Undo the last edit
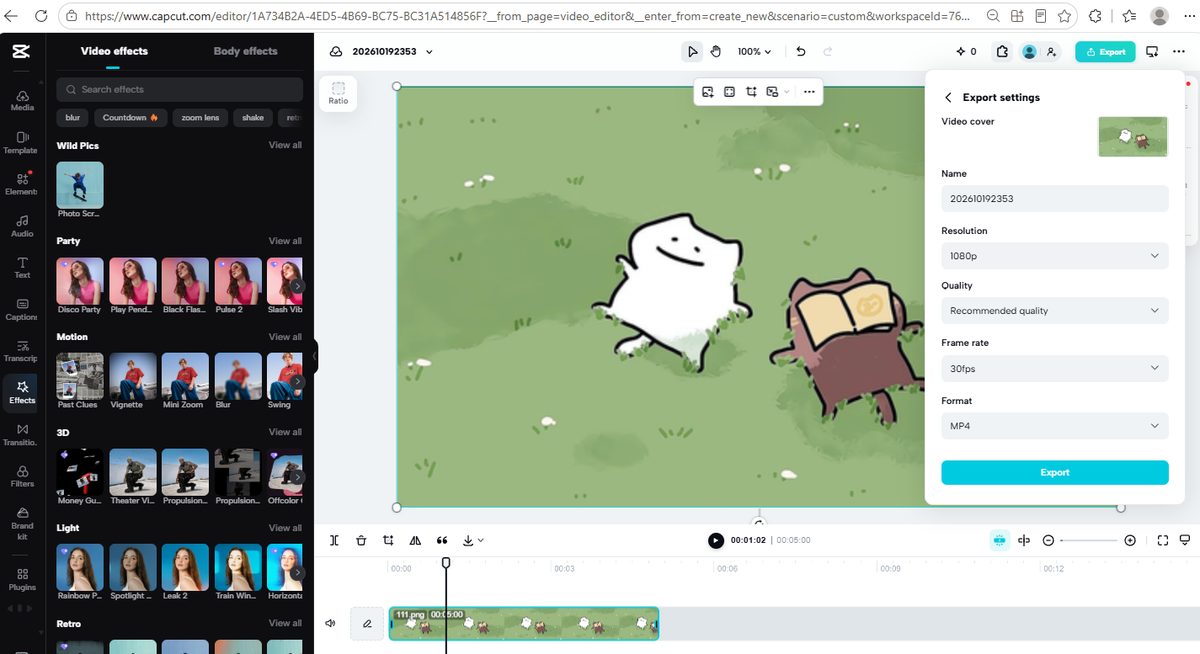 [801, 51]
